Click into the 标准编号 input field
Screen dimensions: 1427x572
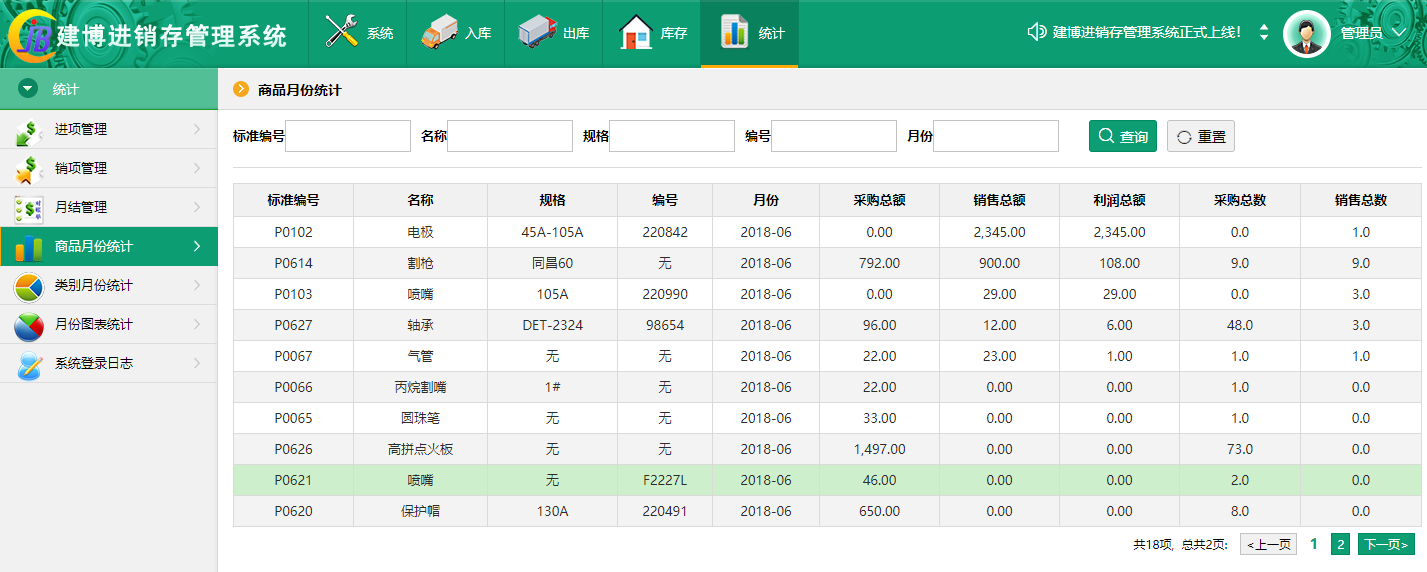(x=348, y=136)
